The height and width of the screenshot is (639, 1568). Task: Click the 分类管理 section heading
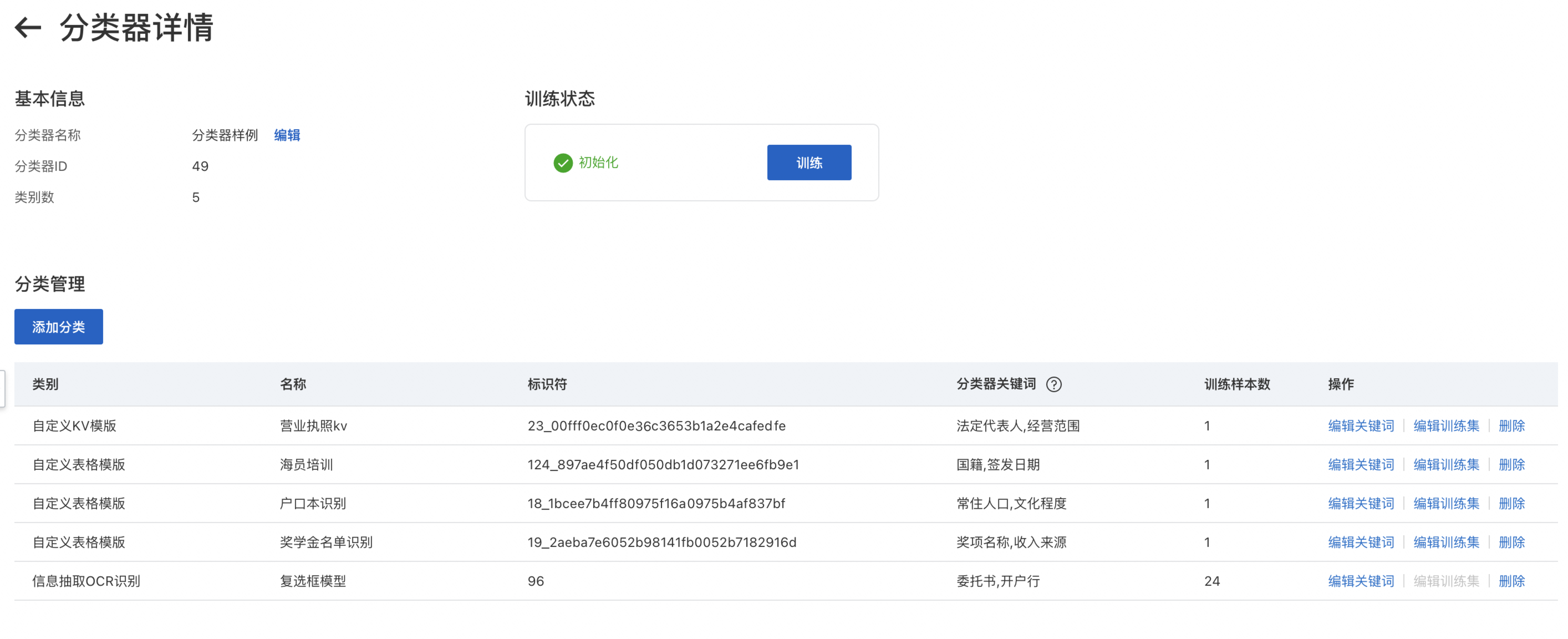click(50, 284)
